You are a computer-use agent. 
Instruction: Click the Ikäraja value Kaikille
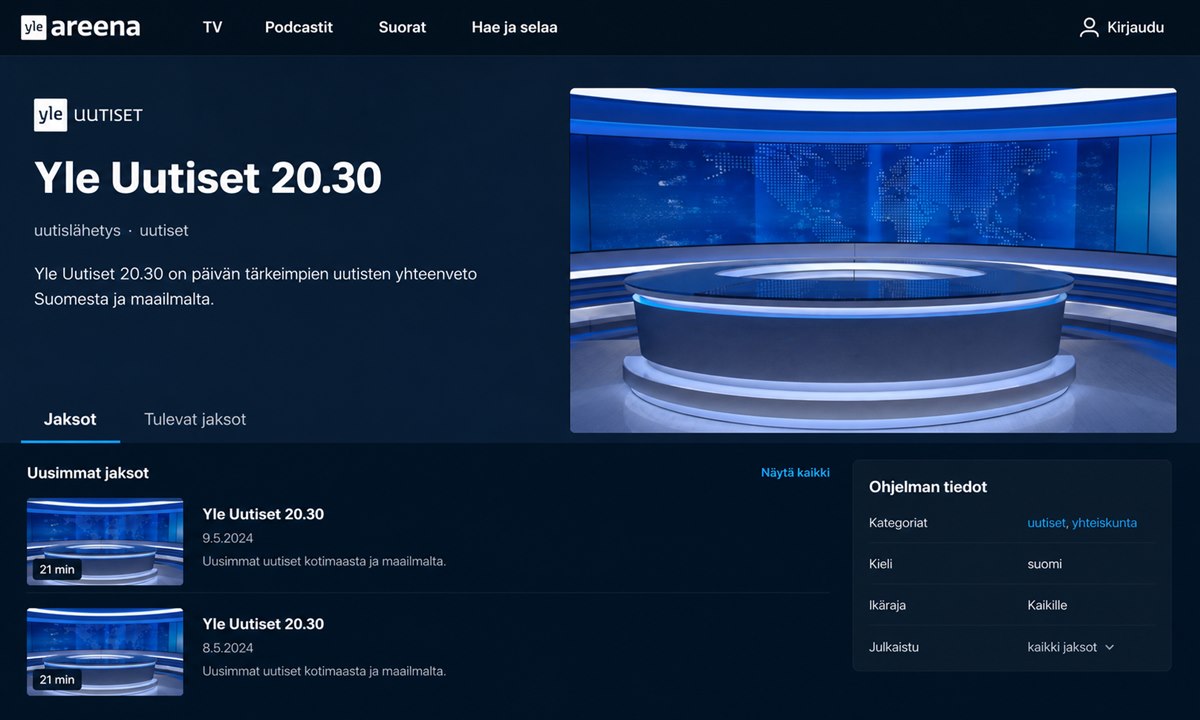tap(1047, 605)
